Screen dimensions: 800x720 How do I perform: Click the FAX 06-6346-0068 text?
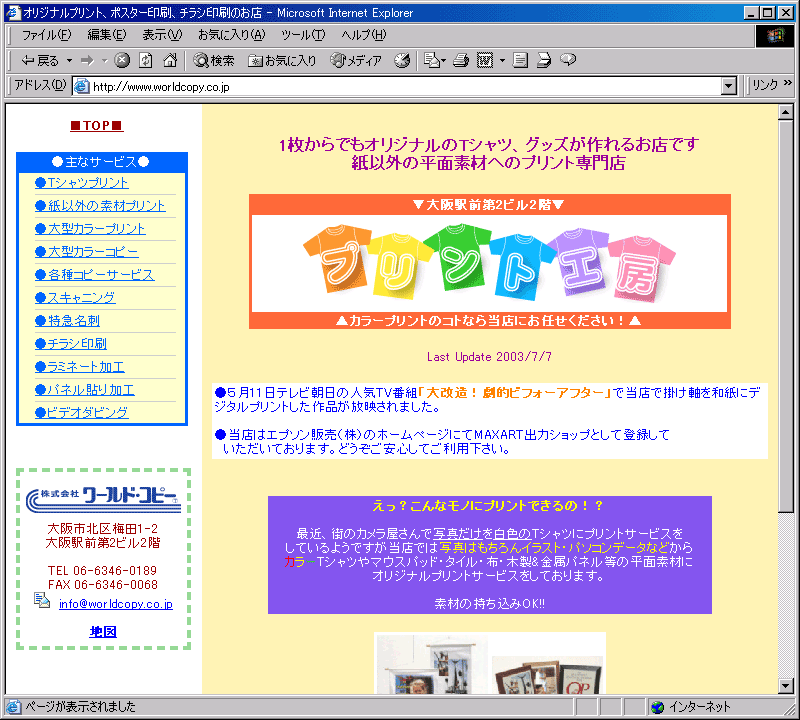tap(103, 585)
